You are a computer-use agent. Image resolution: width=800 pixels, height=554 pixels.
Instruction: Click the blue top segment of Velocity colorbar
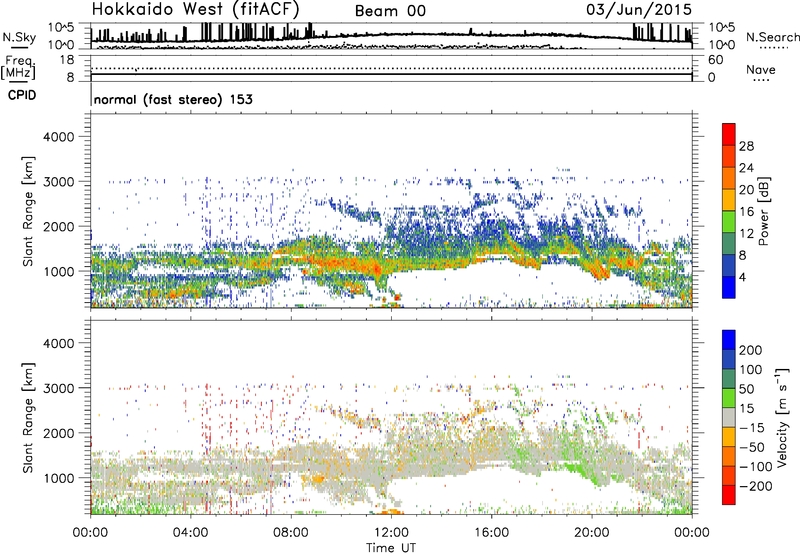(729, 340)
